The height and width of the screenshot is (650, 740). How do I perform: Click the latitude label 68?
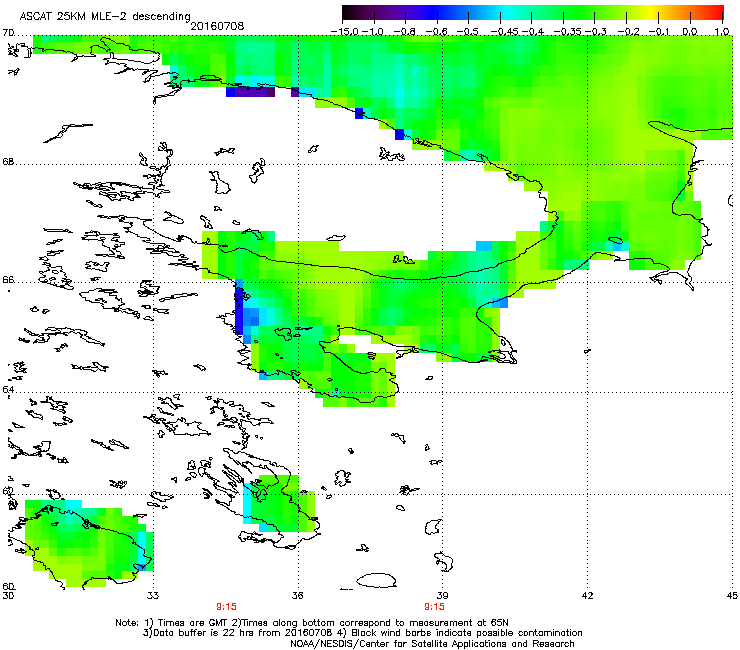pyautogui.click(x=8, y=162)
